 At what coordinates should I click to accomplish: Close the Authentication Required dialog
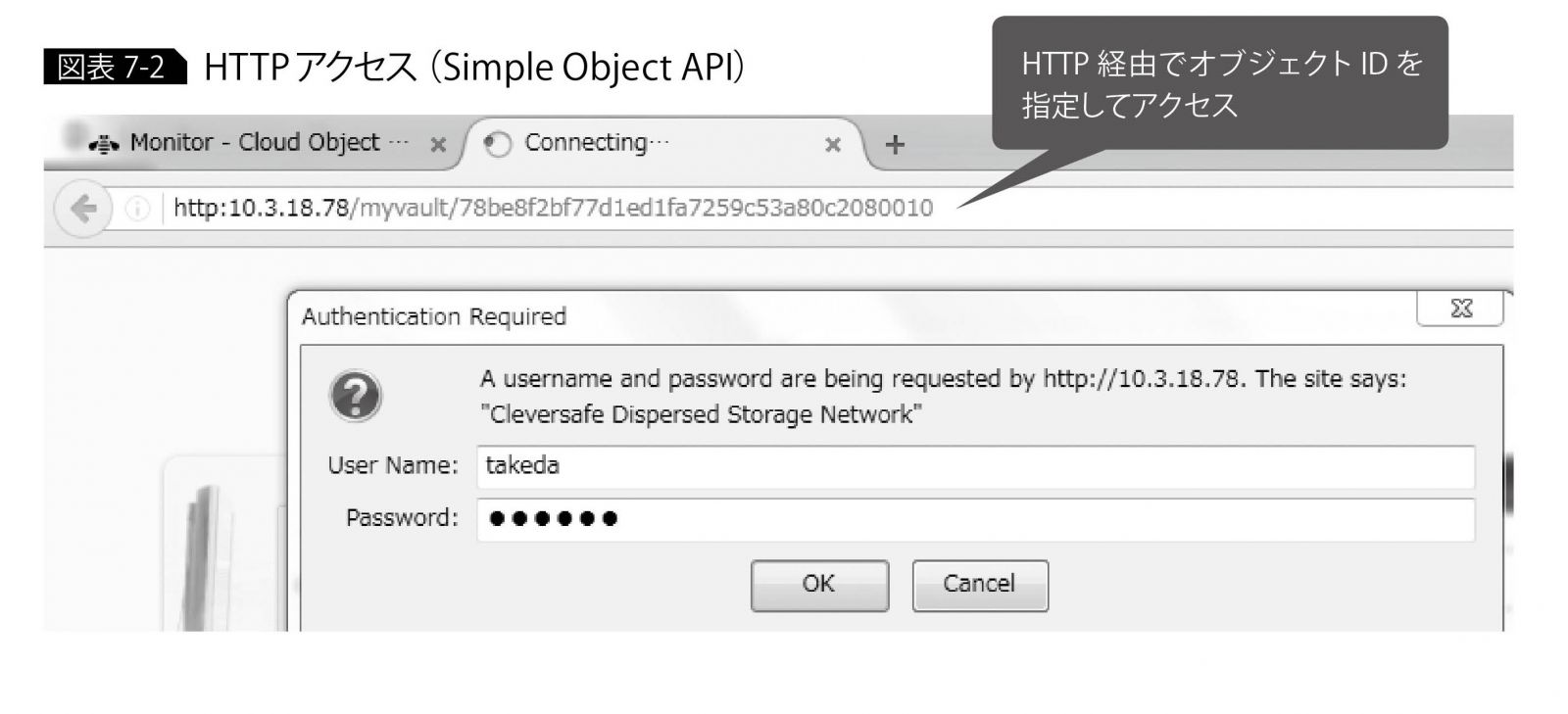pos(1460,309)
